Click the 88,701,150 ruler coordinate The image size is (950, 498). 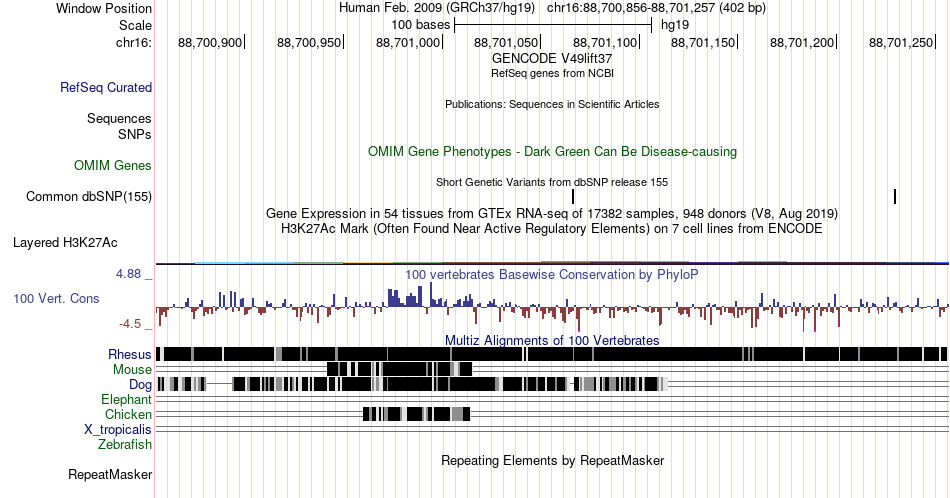coord(703,42)
